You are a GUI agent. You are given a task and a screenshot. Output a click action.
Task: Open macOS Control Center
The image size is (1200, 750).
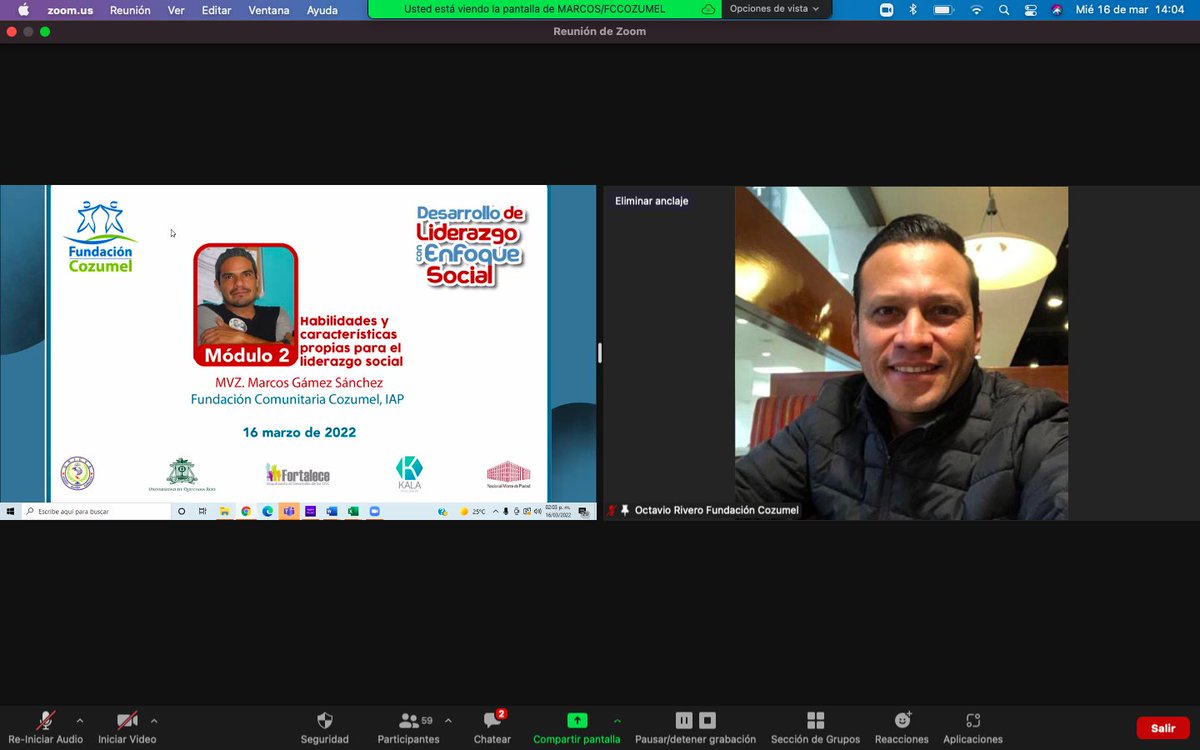(x=1030, y=10)
